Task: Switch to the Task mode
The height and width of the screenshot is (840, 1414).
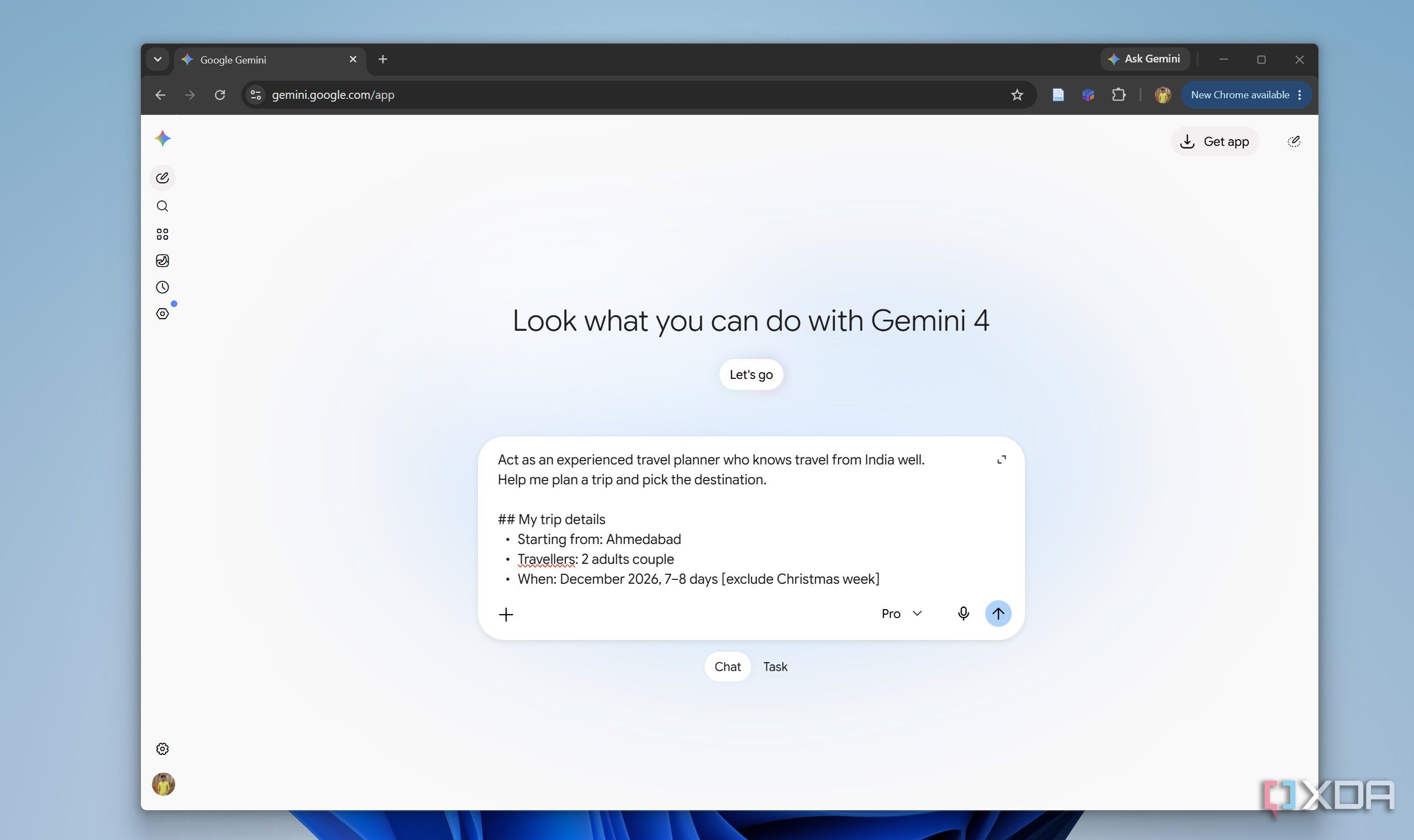Action: click(775, 667)
